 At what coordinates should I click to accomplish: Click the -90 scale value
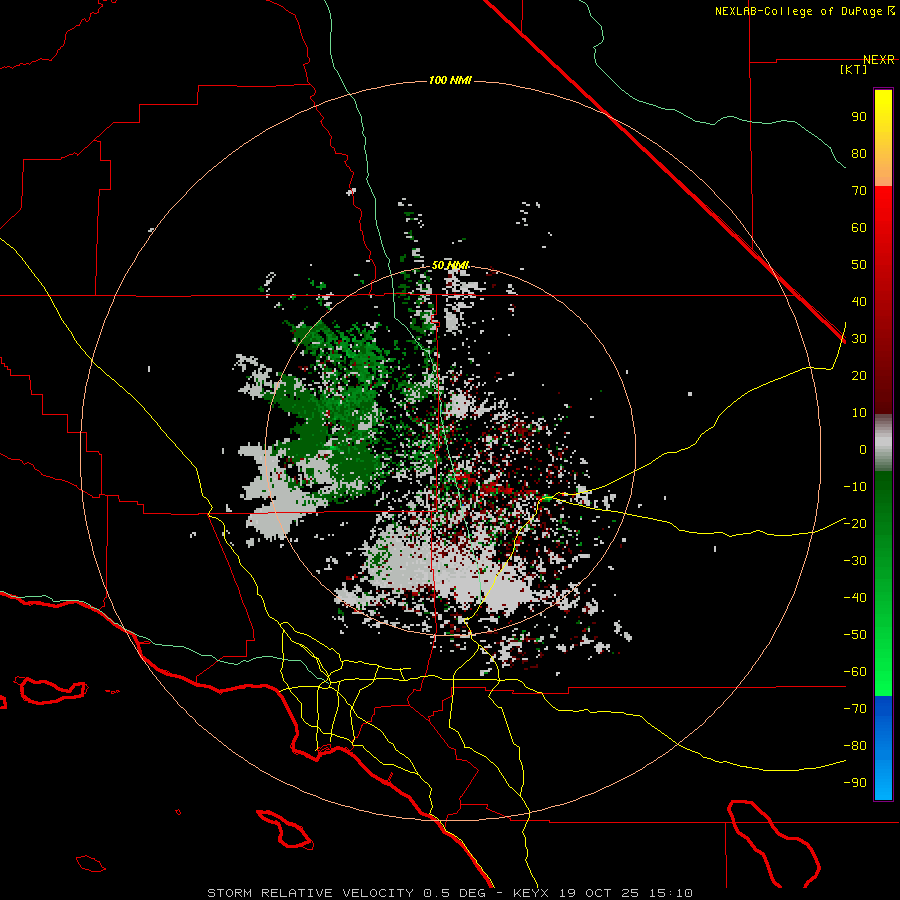855,783
